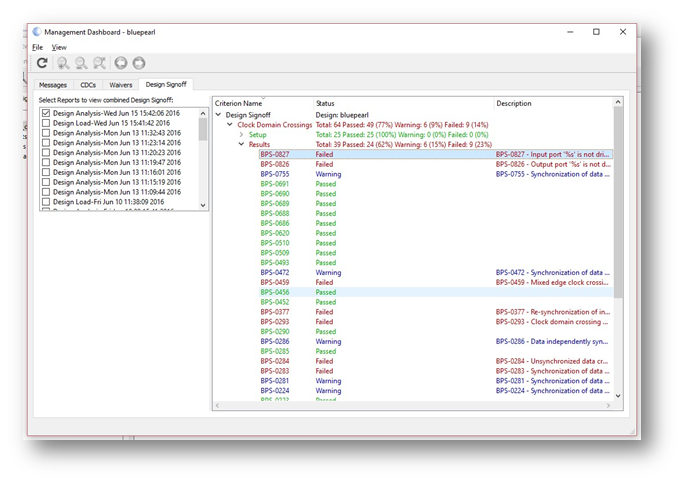Viewport: 684px width, 483px height.
Task: Click the zoom to fit magnifier icon
Action: tap(99, 63)
